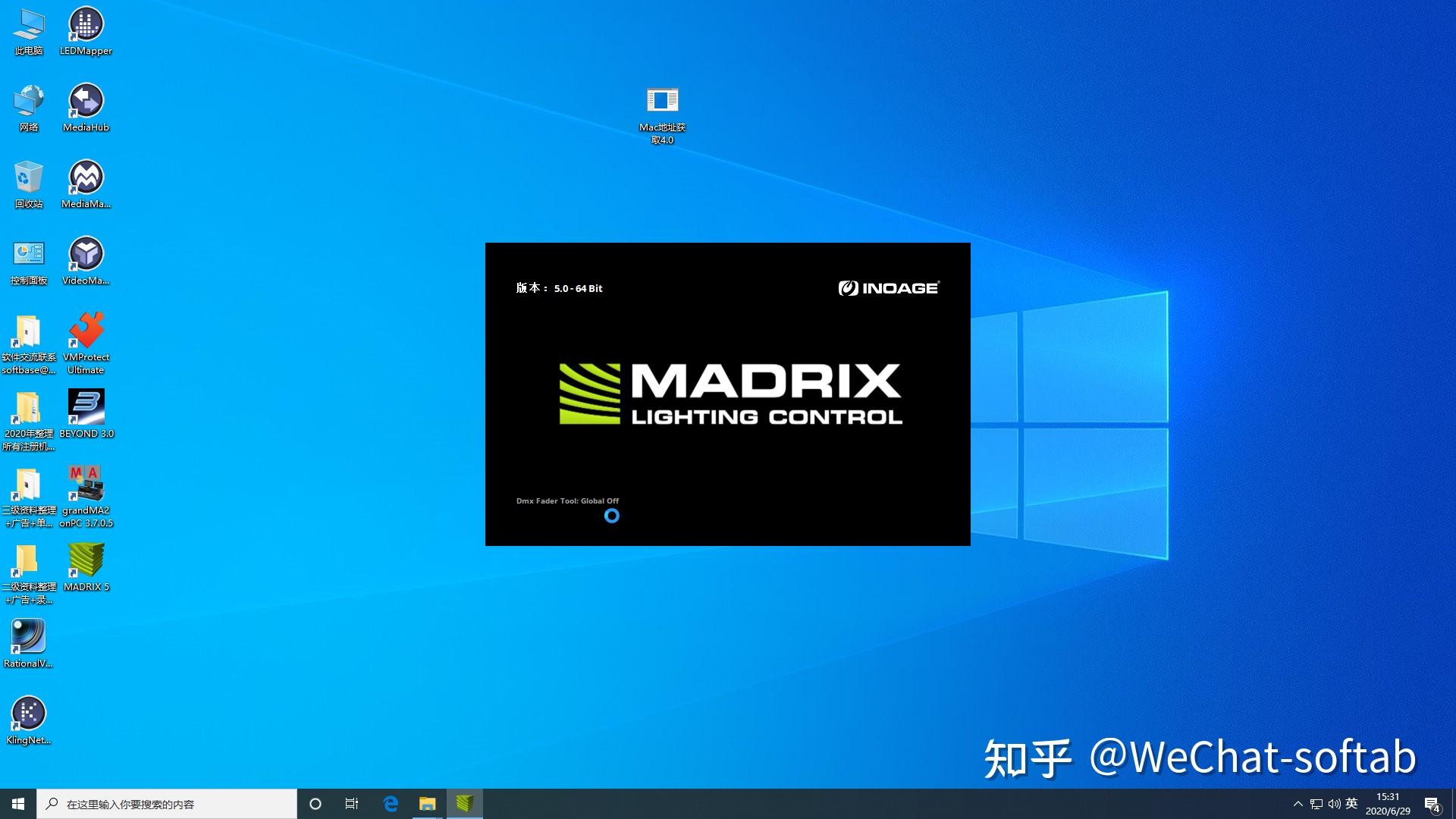The height and width of the screenshot is (819, 1456).
Task: Open notification center showing 4 notifications
Action: (1433, 803)
